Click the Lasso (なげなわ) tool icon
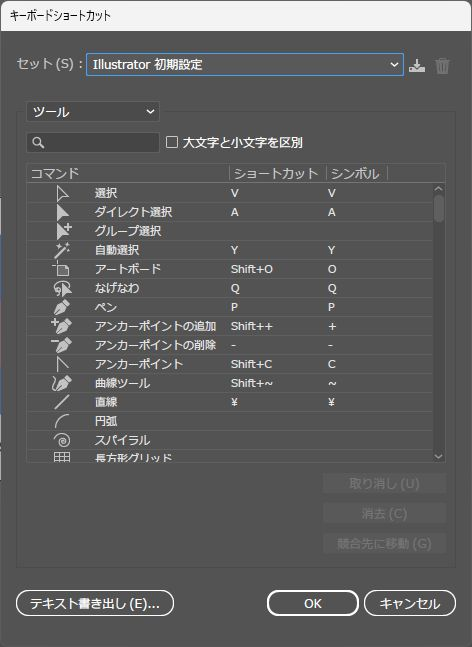Viewport: 472px width, 647px height. click(62, 288)
